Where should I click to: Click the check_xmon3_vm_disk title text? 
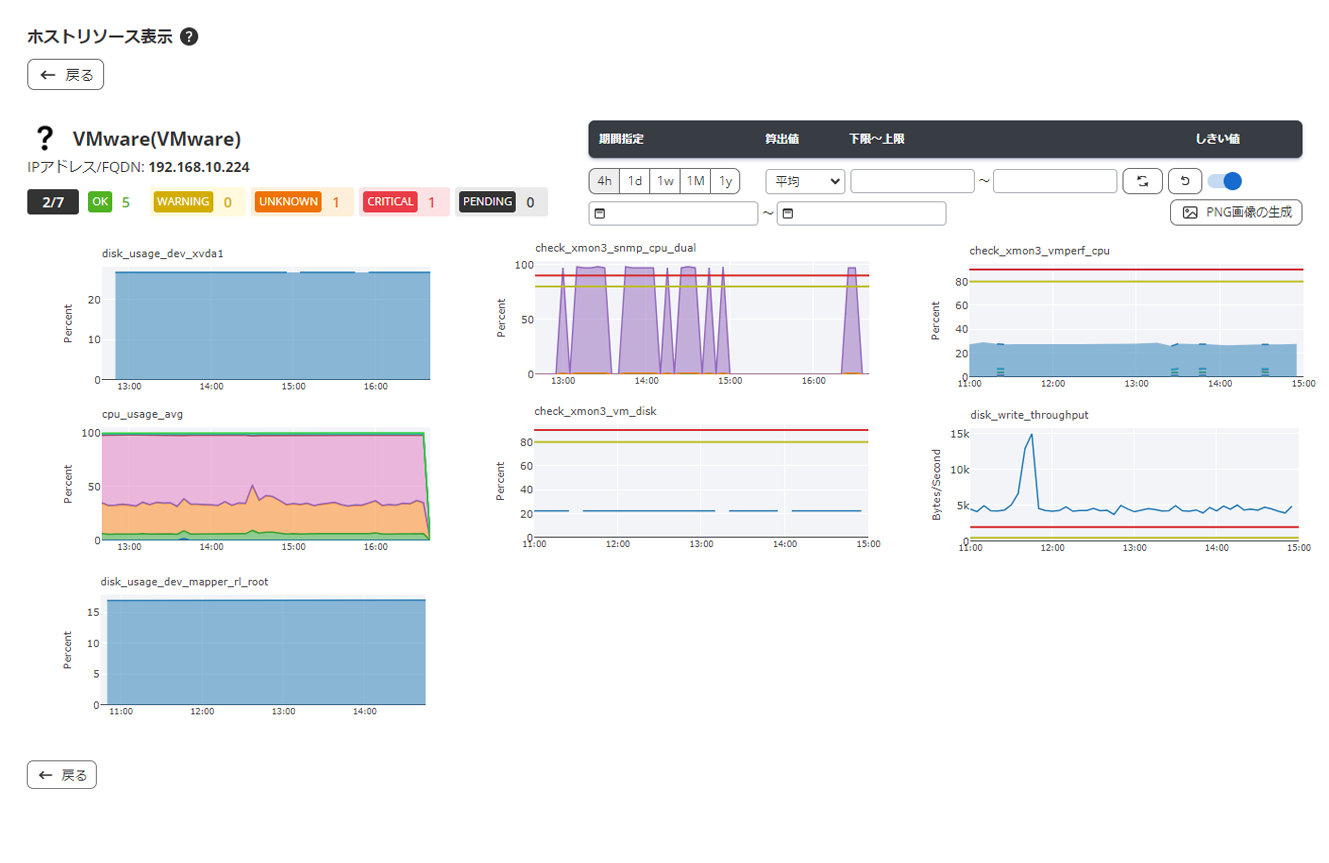pos(595,411)
